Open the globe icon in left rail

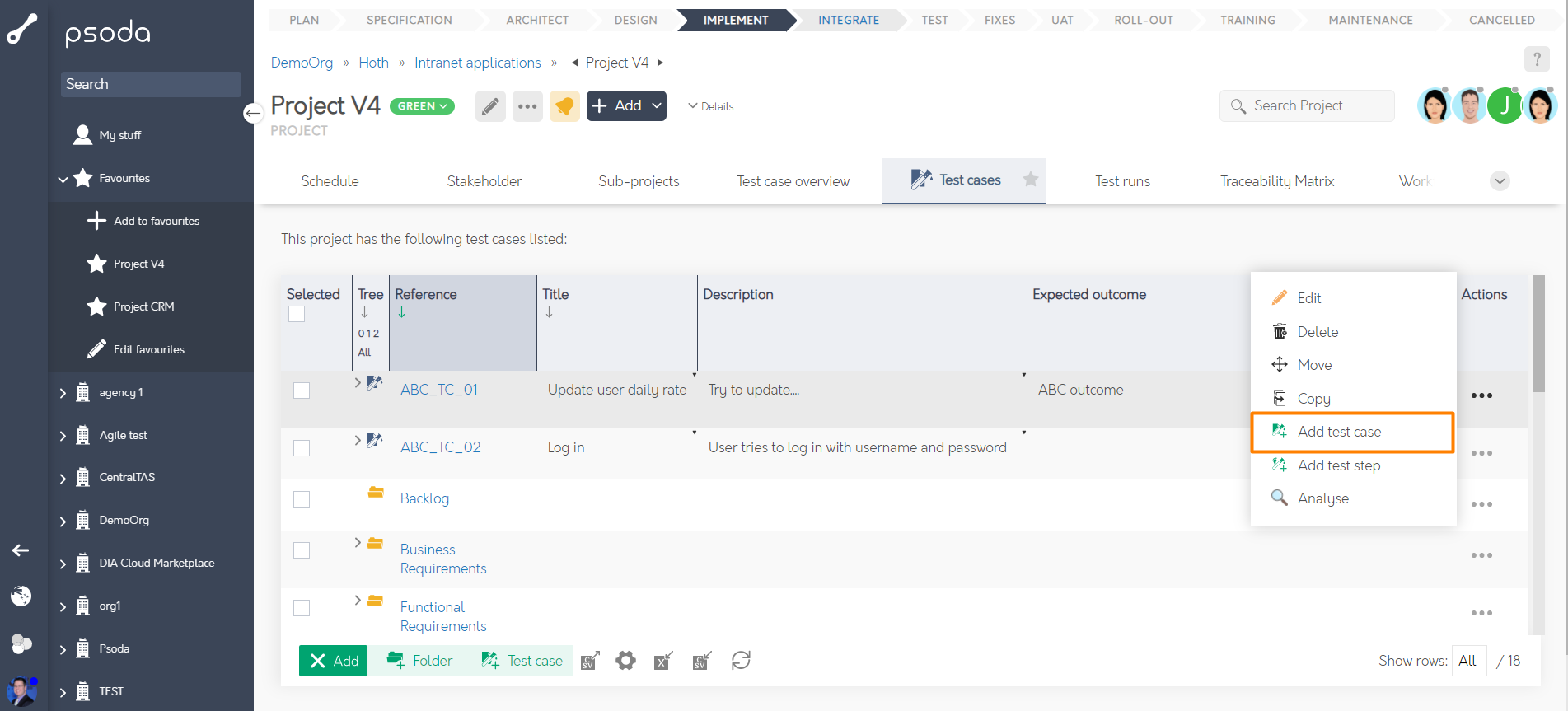click(x=21, y=596)
